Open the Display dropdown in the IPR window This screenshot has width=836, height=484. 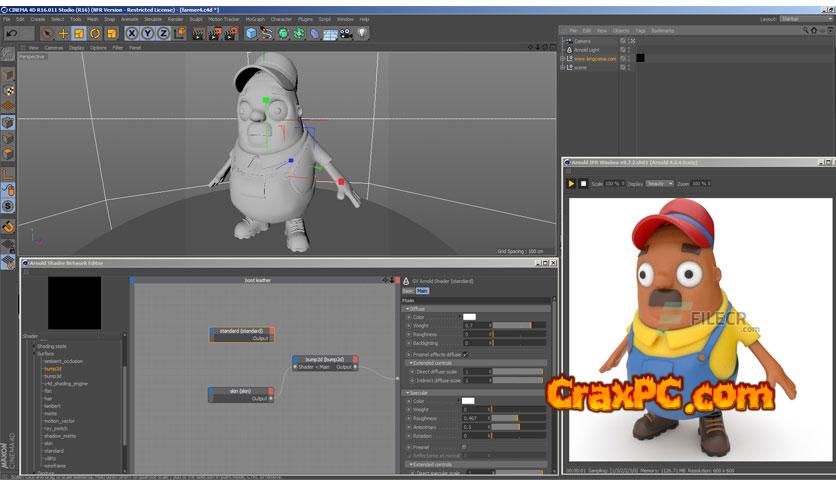(660, 184)
